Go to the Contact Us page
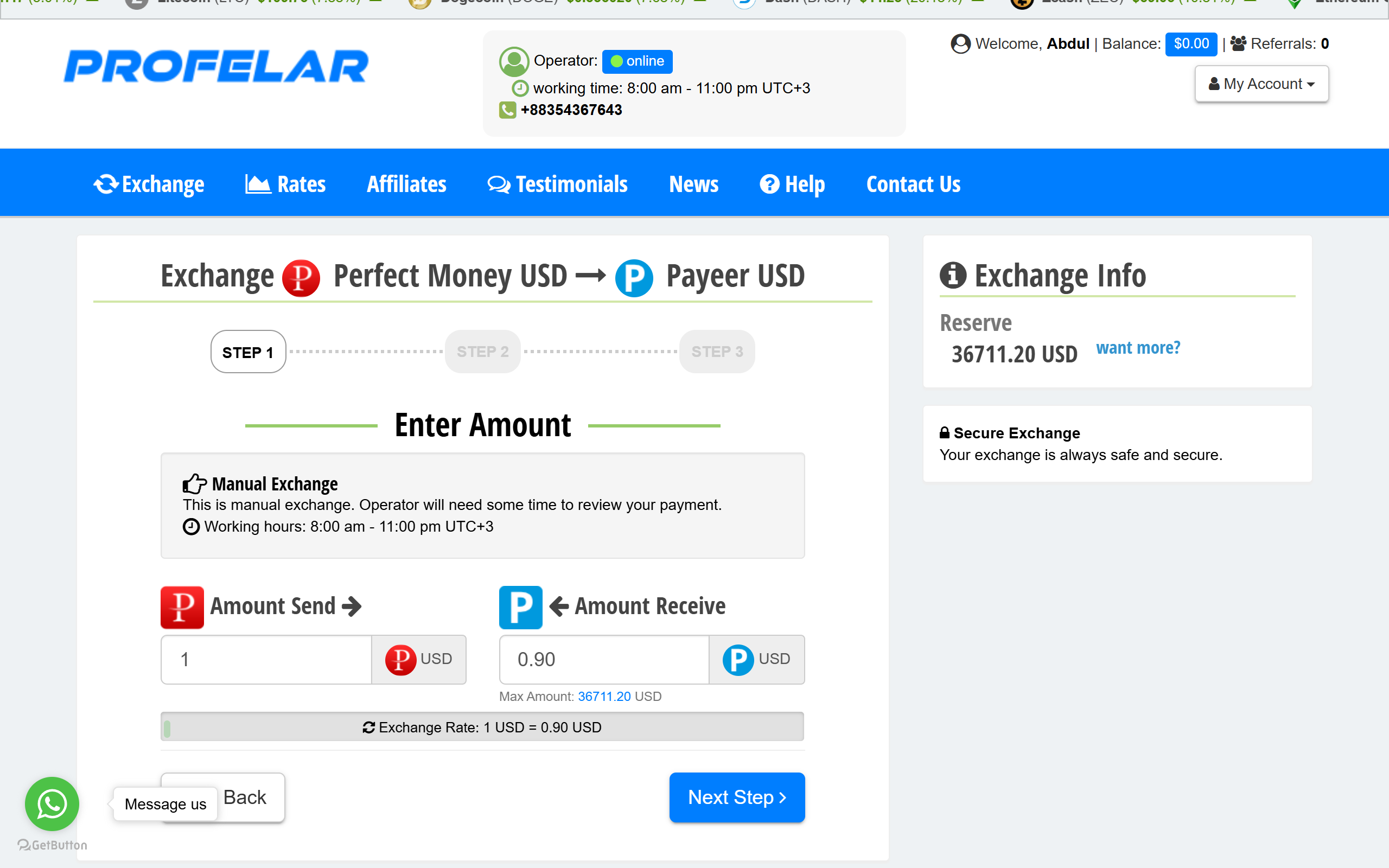The width and height of the screenshot is (1389, 868). click(913, 184)
